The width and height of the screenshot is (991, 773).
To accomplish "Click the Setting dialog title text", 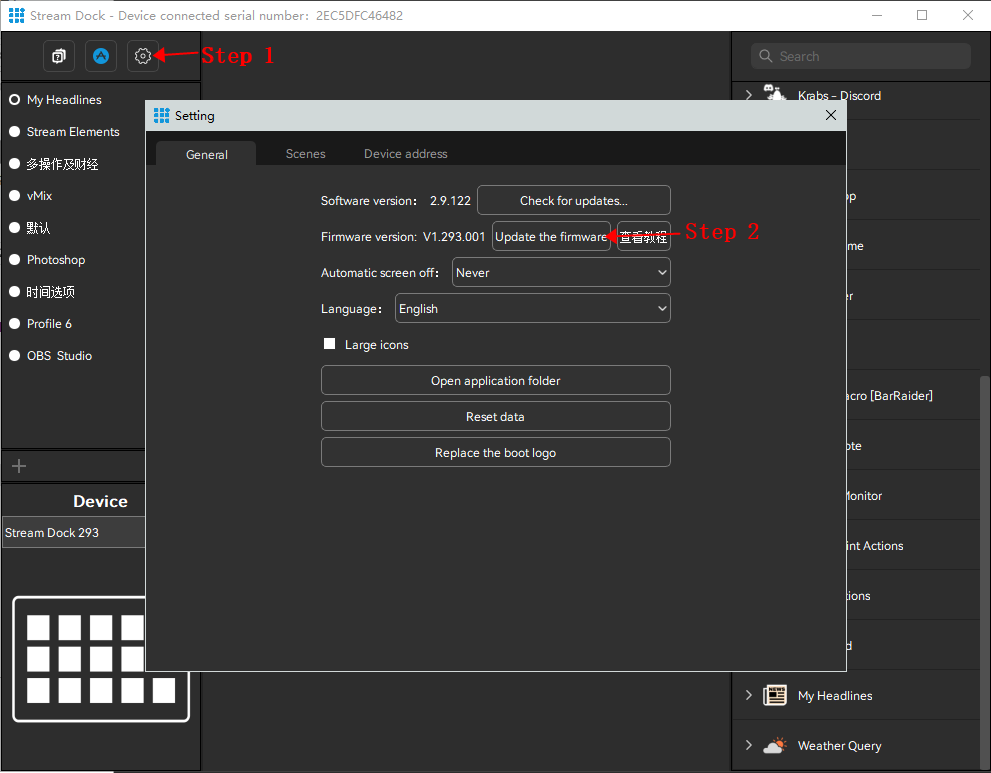I will pos(195,116).
